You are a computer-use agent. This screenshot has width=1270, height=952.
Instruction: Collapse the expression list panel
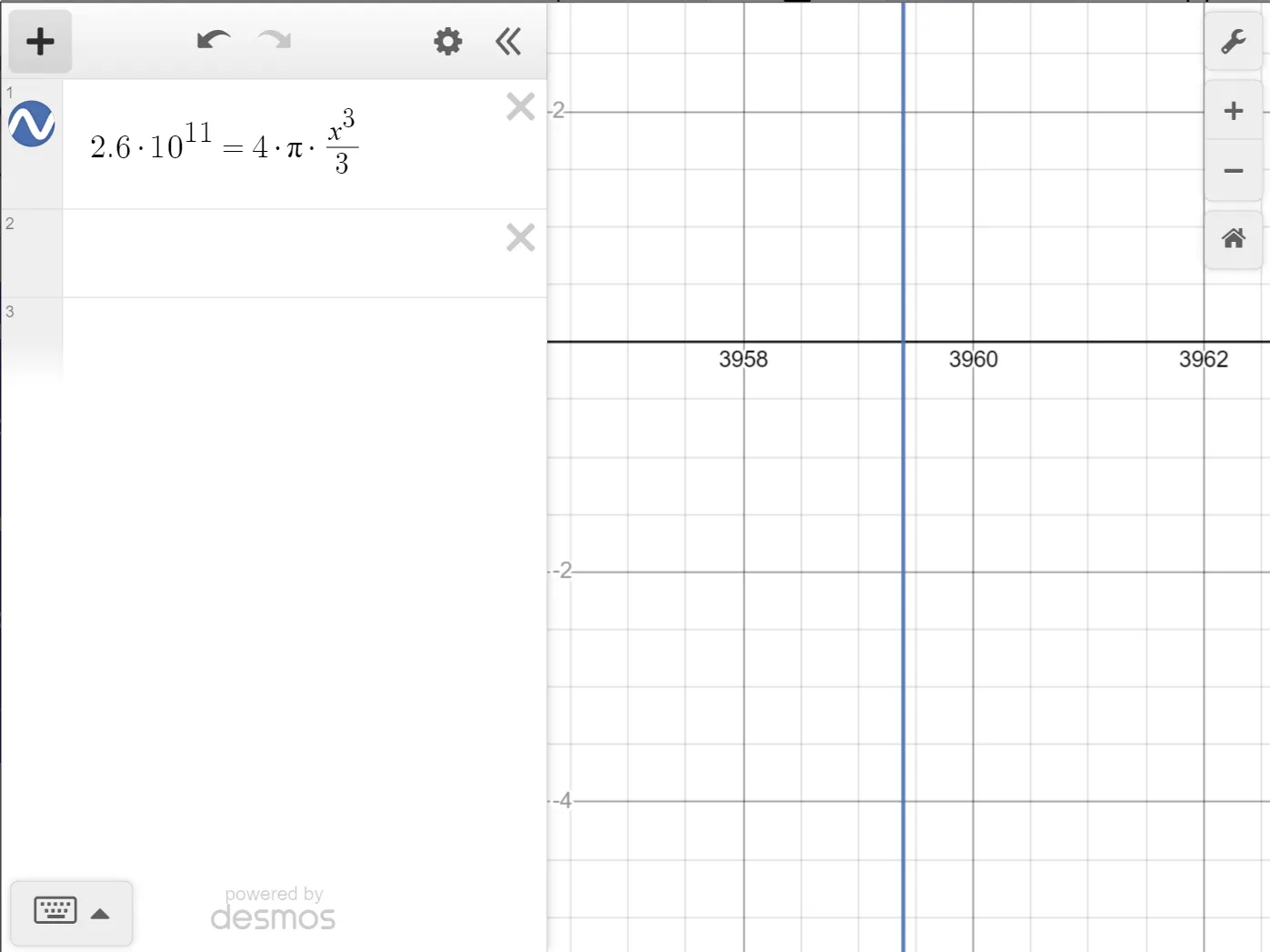pyautogui.click(x=508, y=41)
